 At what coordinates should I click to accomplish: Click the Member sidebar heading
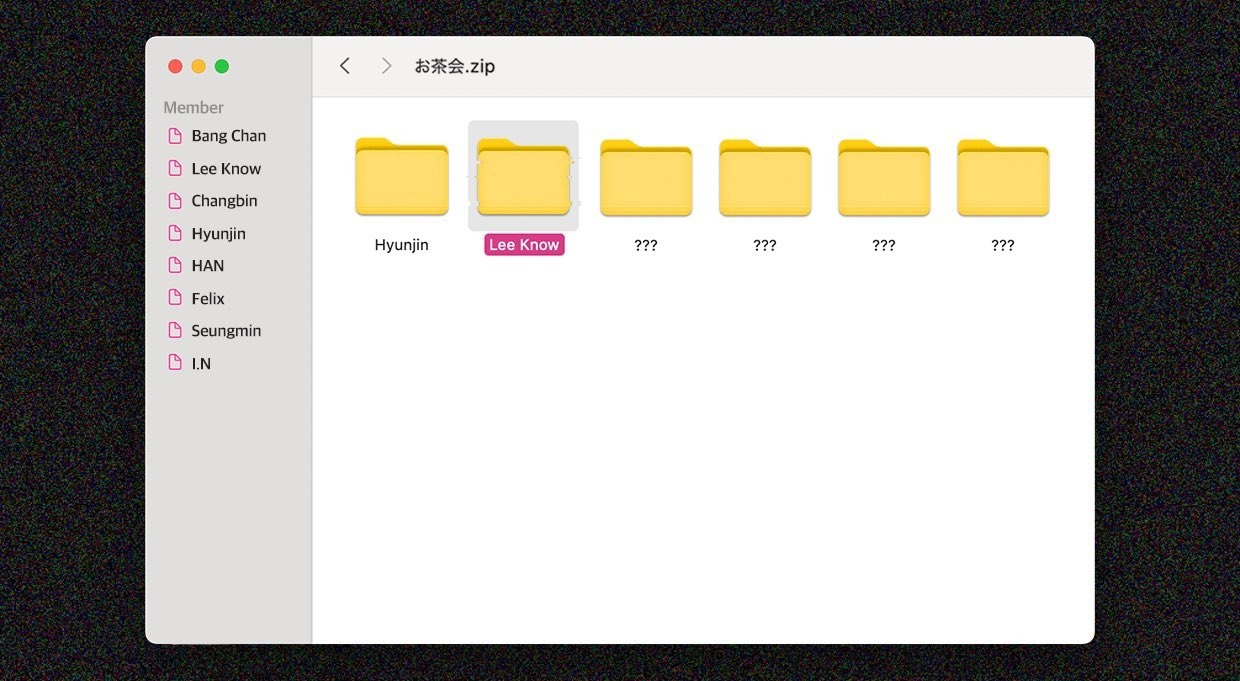(x=193, y=107)
